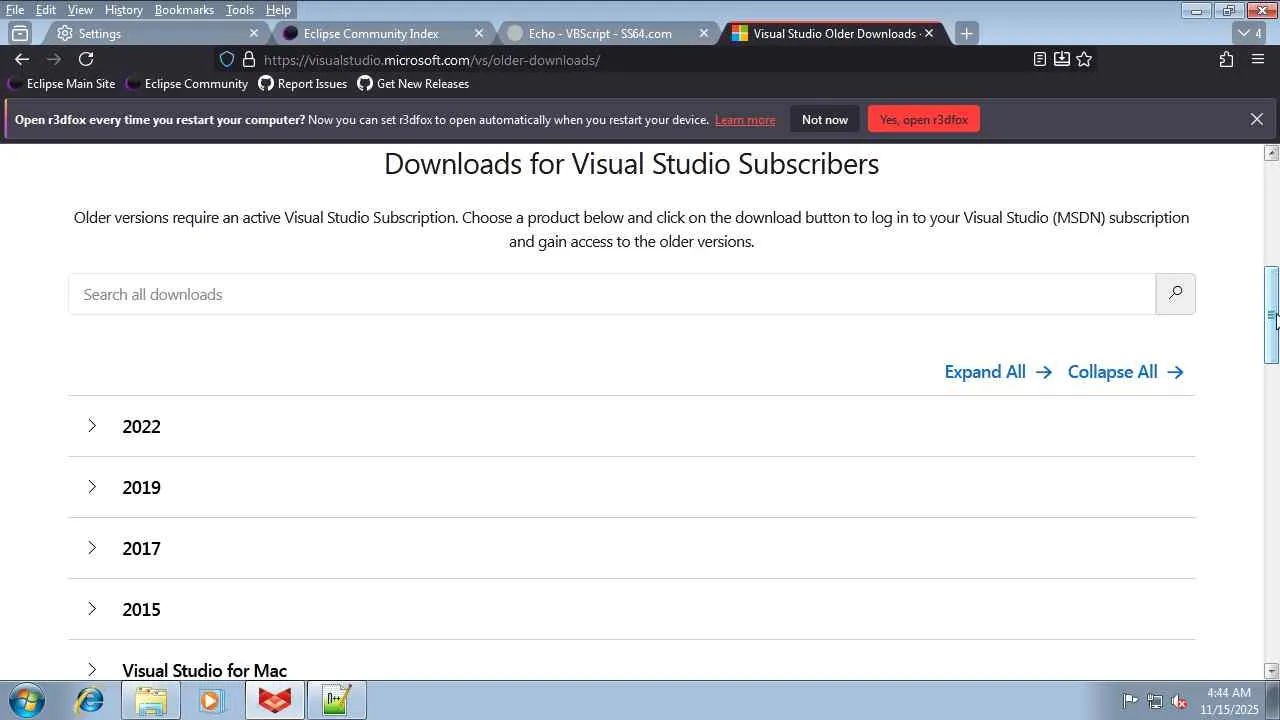The width and height of the screenshot is (1280, 720).
Task: Click Expand All link
Action: (998, 372)
